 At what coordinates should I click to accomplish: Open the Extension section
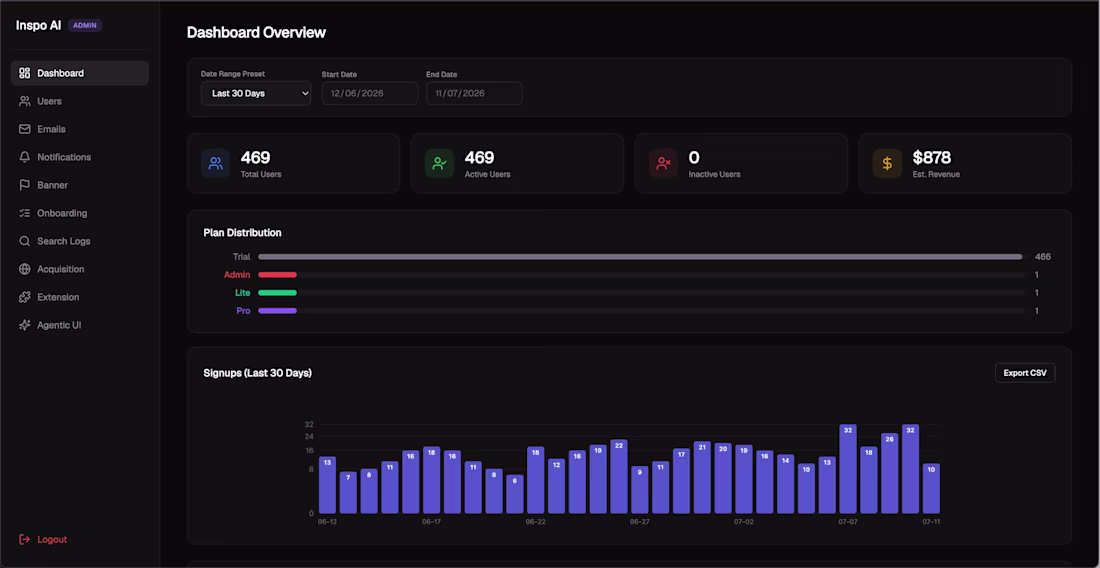[79, 297]
